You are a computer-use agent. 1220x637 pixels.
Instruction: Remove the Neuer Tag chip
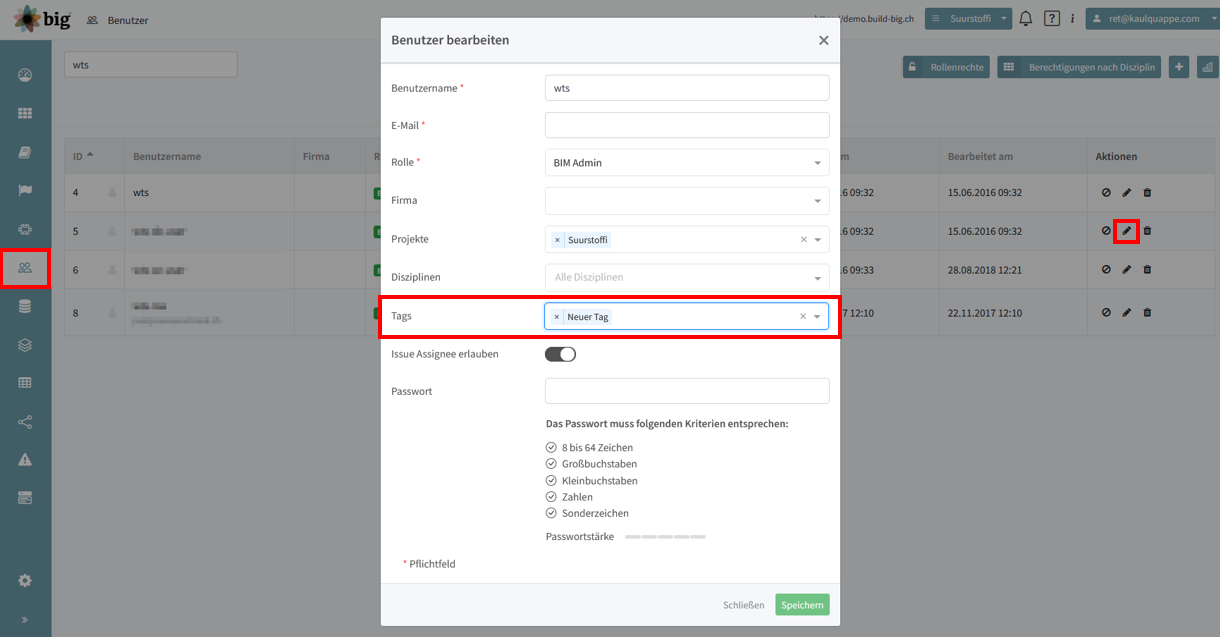click(557, 316)
